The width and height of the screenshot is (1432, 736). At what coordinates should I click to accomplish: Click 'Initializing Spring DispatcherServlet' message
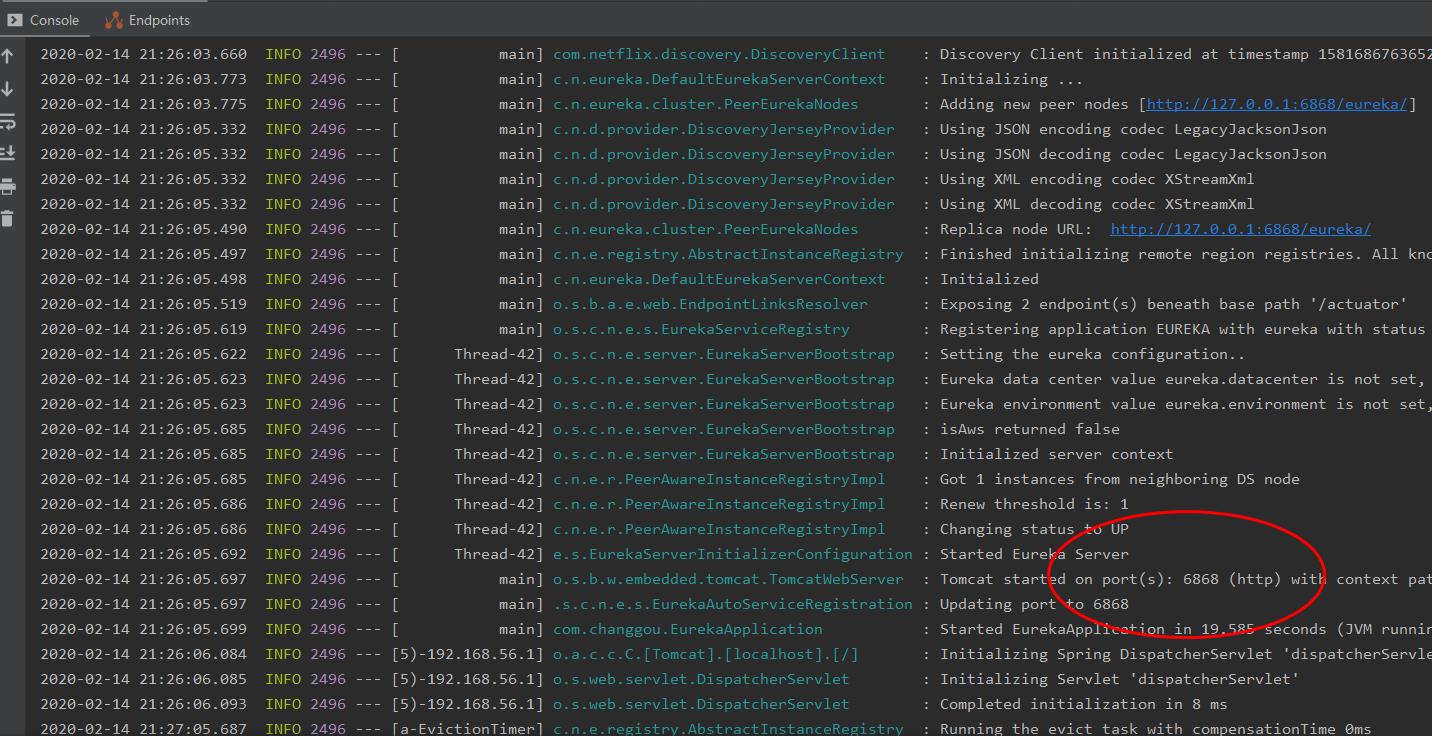(1185, 654)
